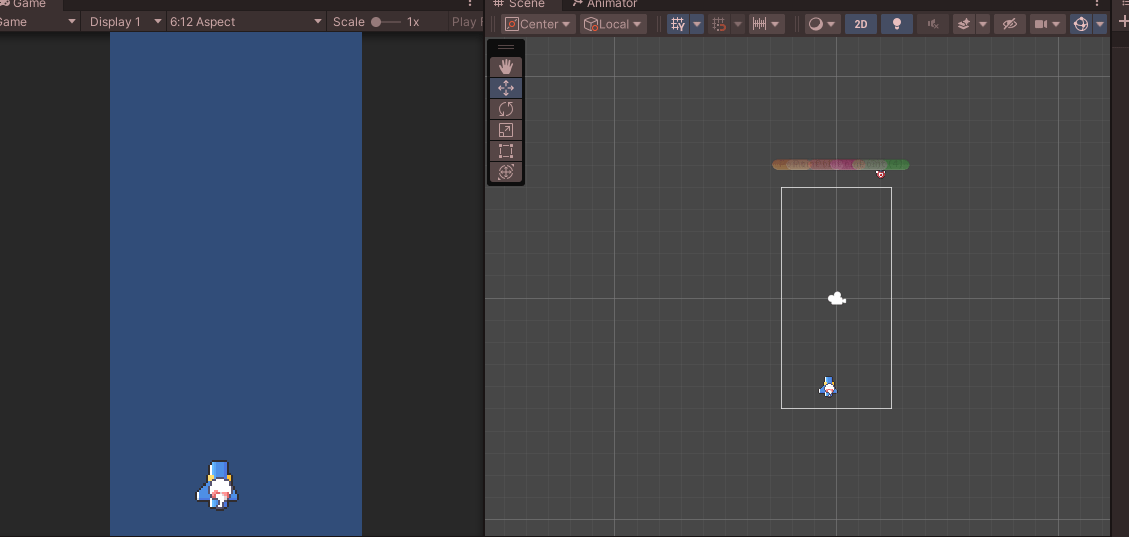Toggle 2D view mode button

click(x=860, y=24)
